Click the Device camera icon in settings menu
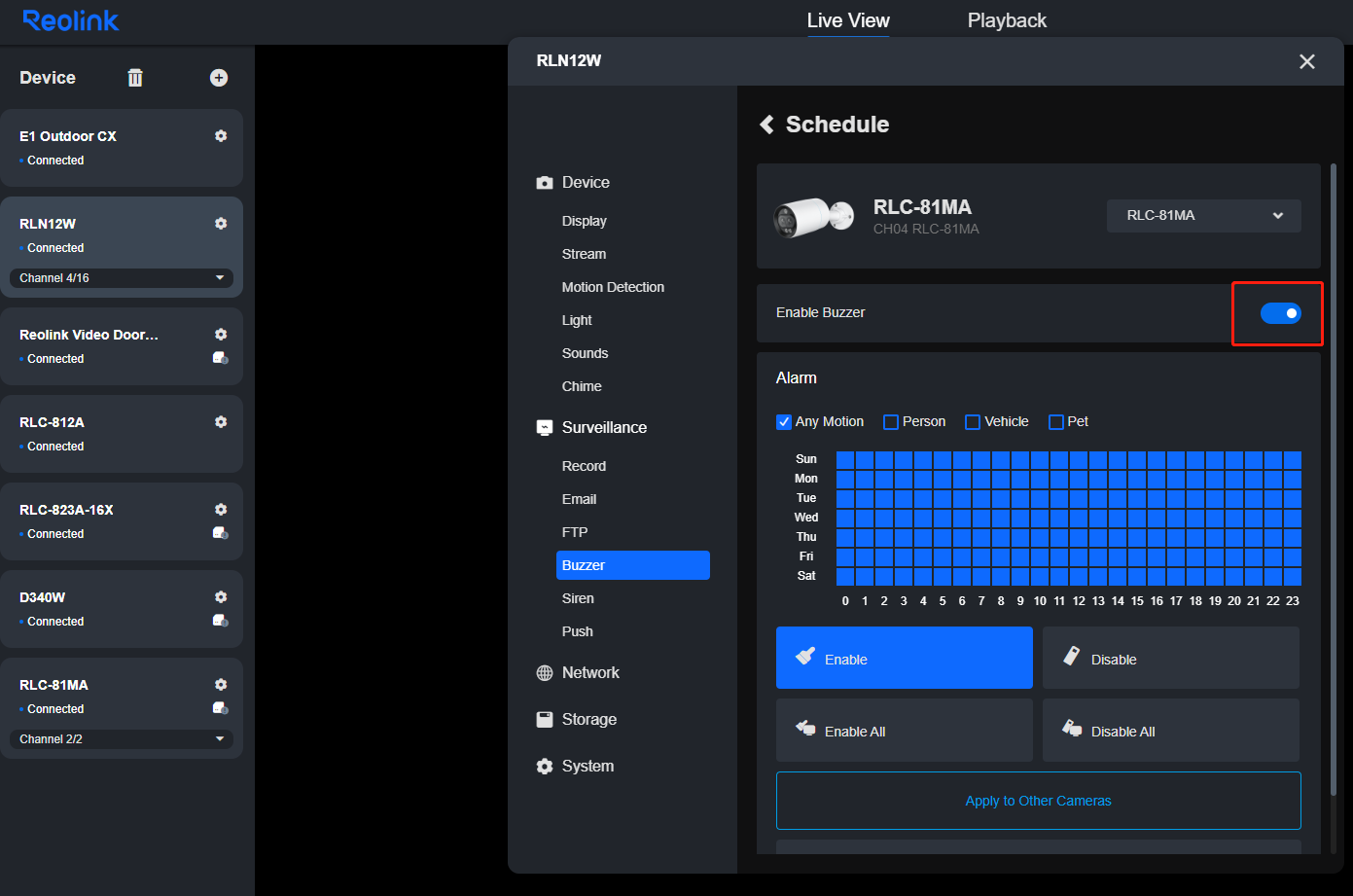 545,183
